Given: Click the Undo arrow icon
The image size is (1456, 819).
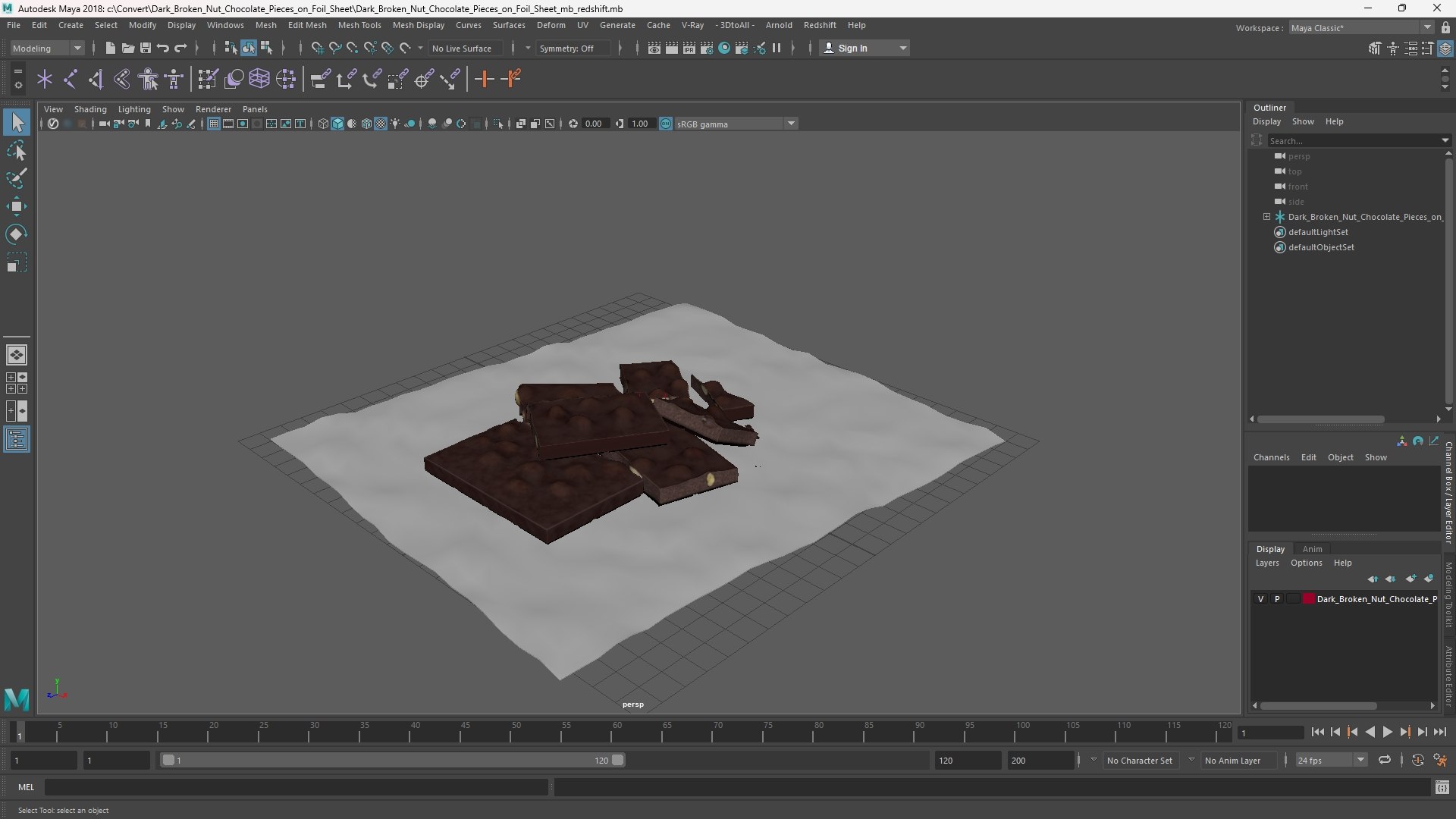Looking at the screenshot, I should [163, 48].
